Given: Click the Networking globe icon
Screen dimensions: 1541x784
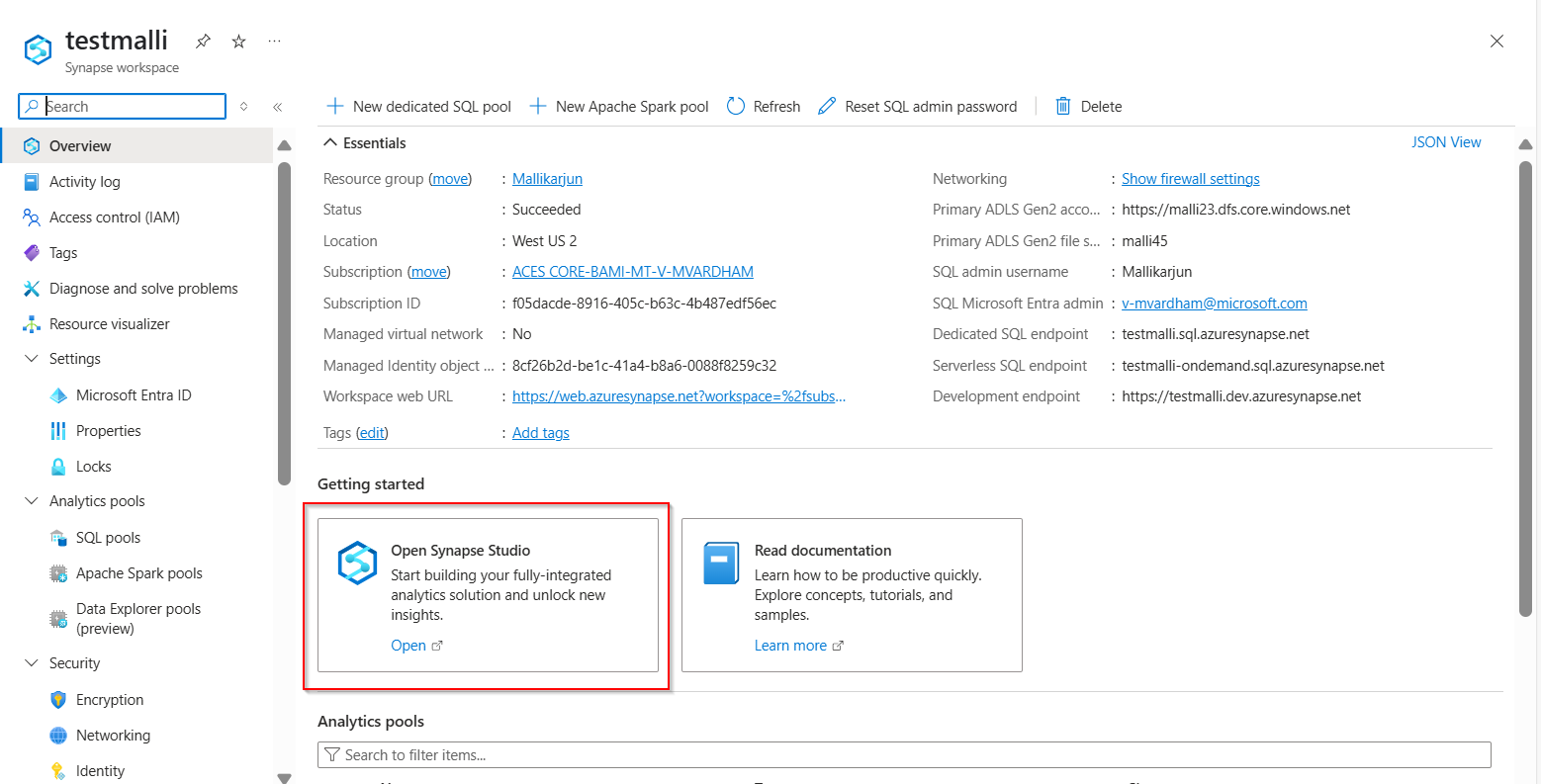Looking at the screenshot, I should point(58,736).
